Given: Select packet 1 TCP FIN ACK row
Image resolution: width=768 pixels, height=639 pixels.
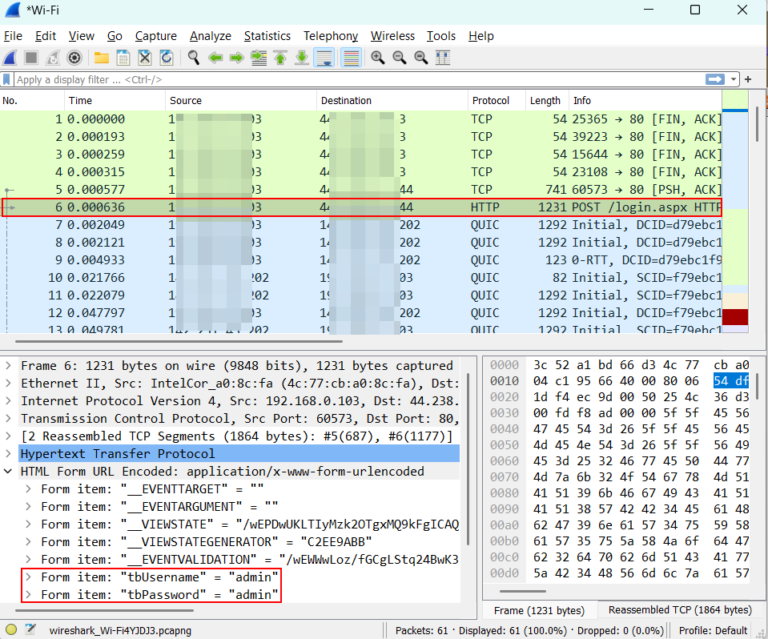Looking at the screenshot, I should pyautogui.click(x=361, y=119).
